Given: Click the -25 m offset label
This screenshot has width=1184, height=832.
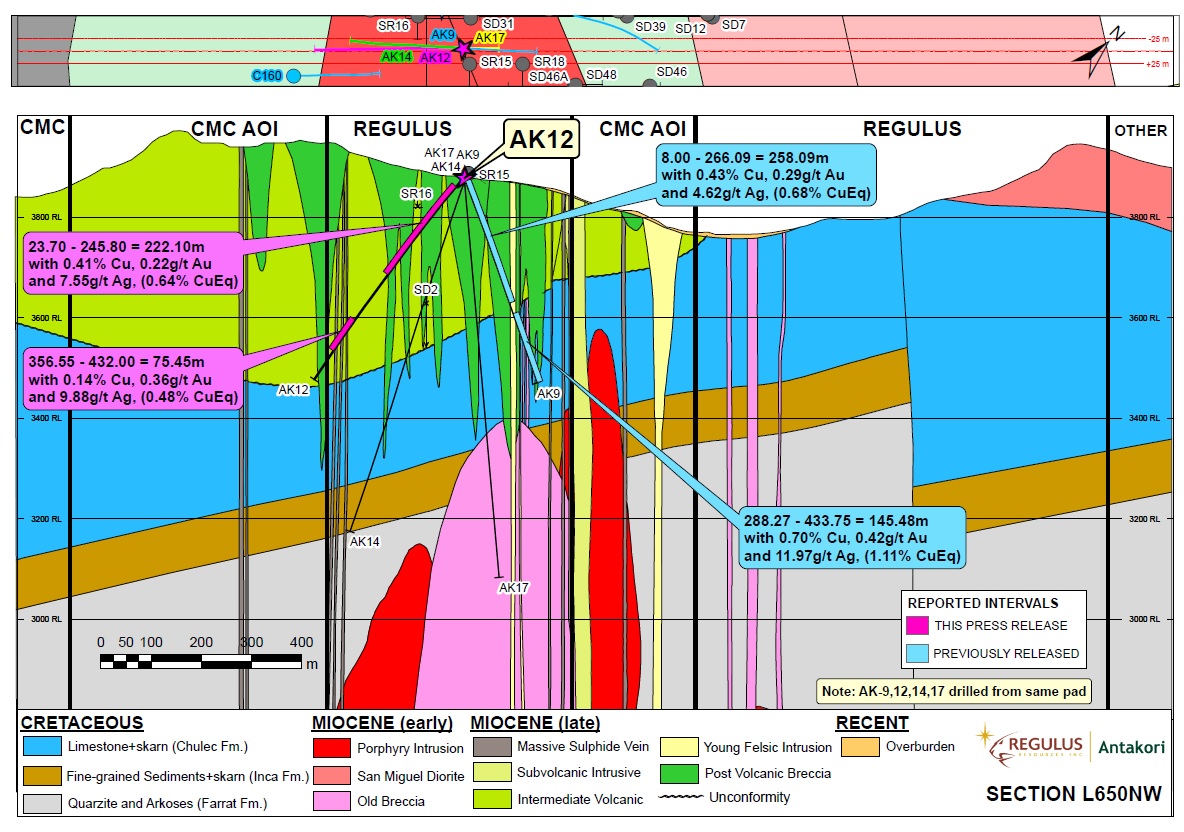Looking at the screenshot, I should (1158, 39).
